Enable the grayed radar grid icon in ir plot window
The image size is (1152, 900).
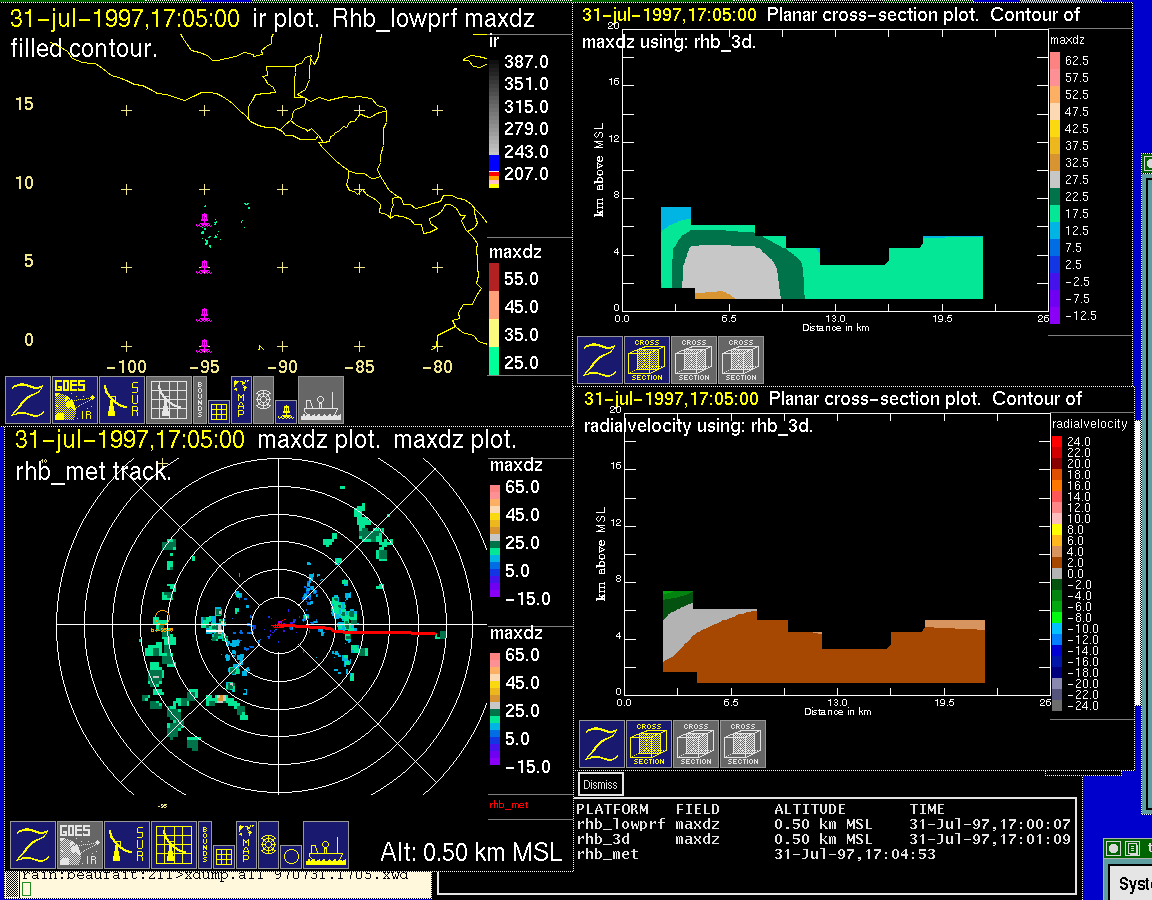[170, 399]
